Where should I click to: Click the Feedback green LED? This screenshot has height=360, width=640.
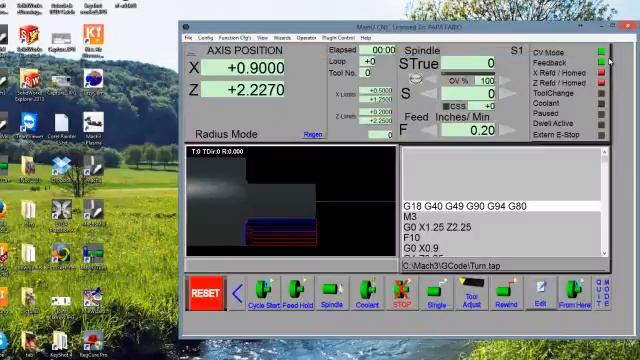coord(602,62)
